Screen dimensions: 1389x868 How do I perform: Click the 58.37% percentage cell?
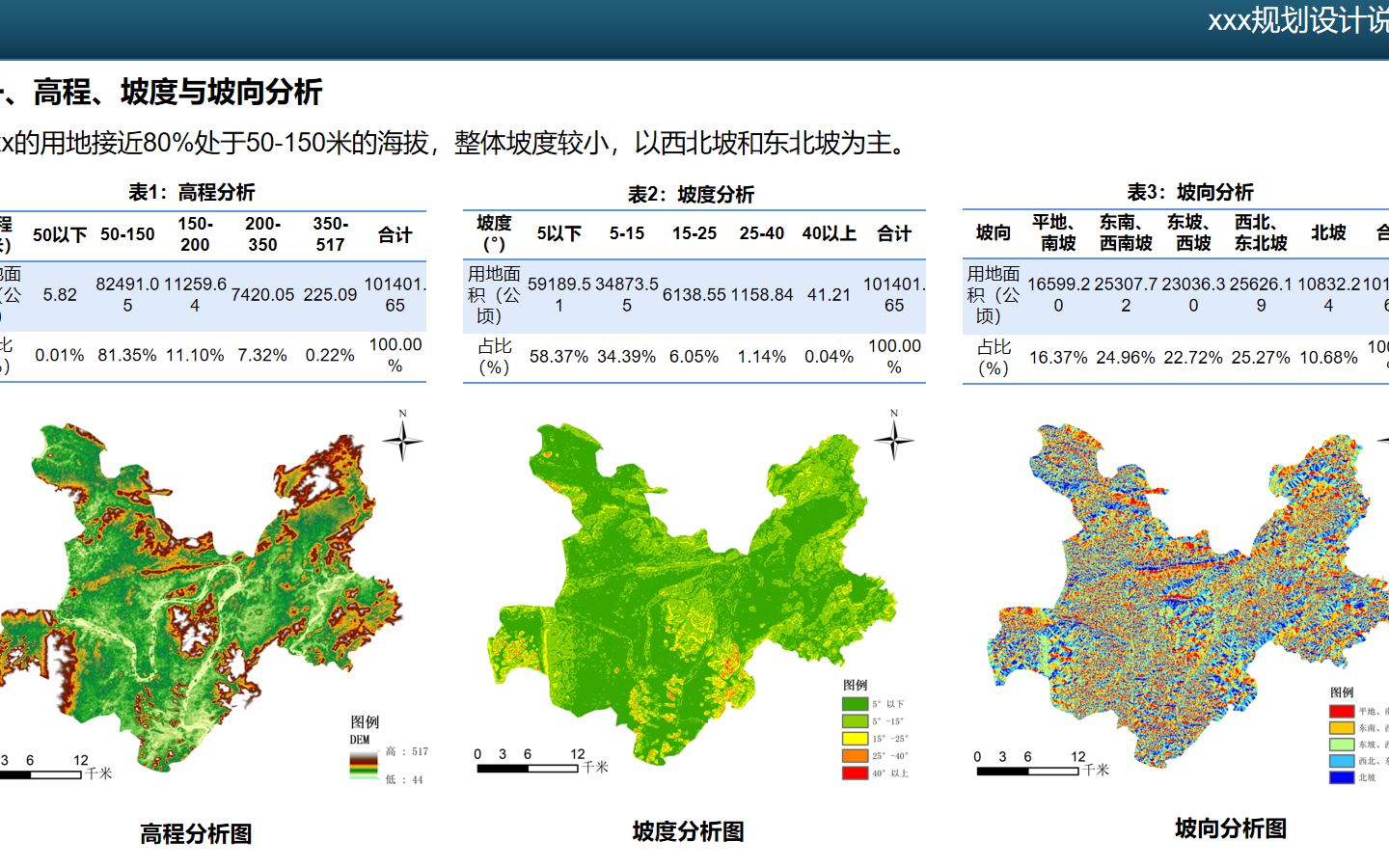pyautogui.click(x=559, y=357)
